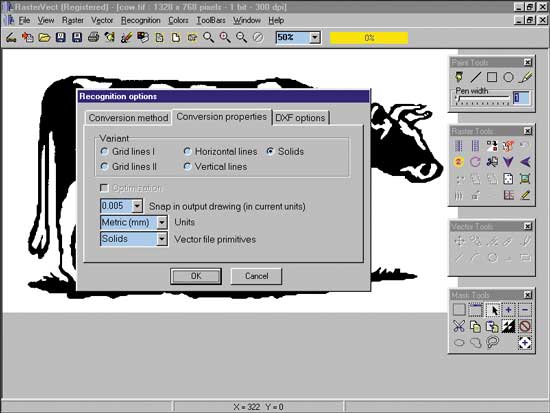Click the scissors cut icon in Mask Tools
The image size is (550, 413).
(459, 326)
